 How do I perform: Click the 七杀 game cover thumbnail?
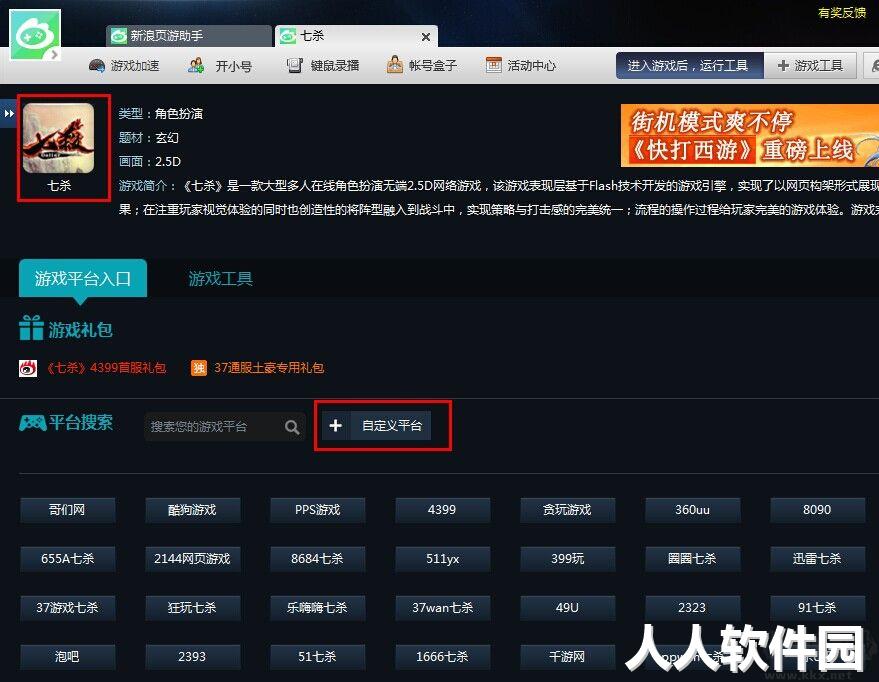coord(58,138)
